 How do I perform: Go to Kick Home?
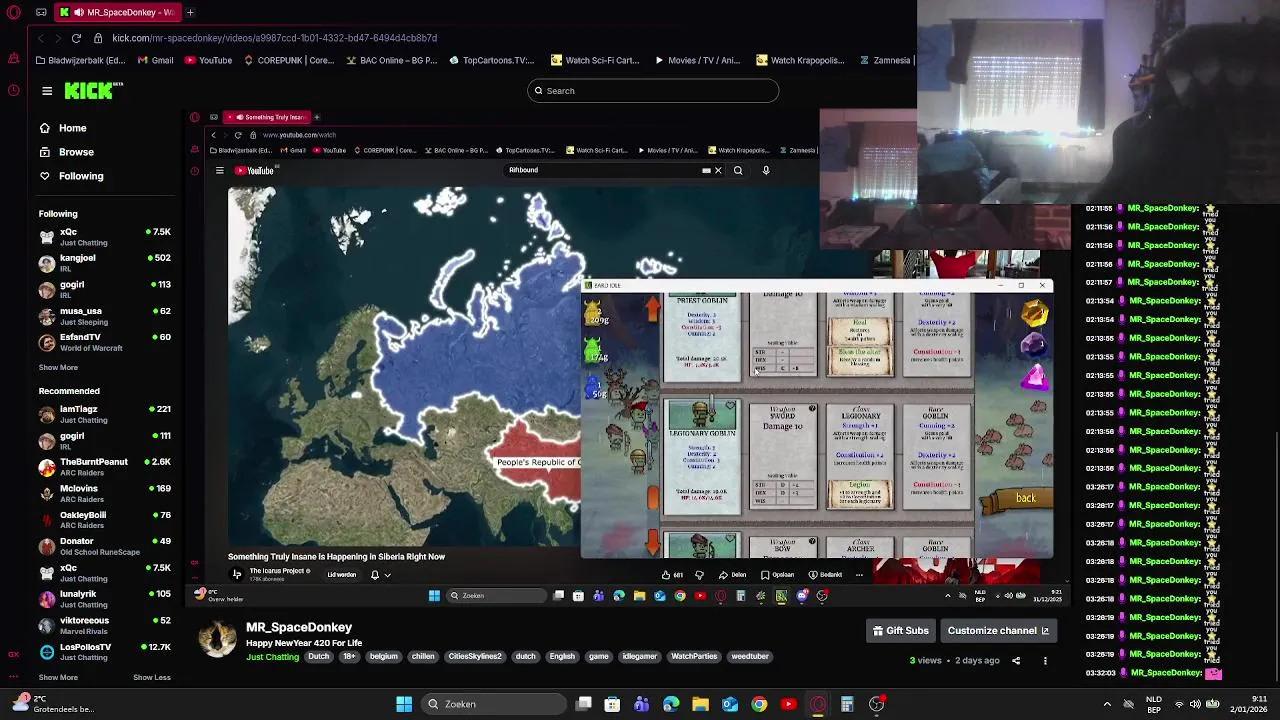tap(62, 128)
